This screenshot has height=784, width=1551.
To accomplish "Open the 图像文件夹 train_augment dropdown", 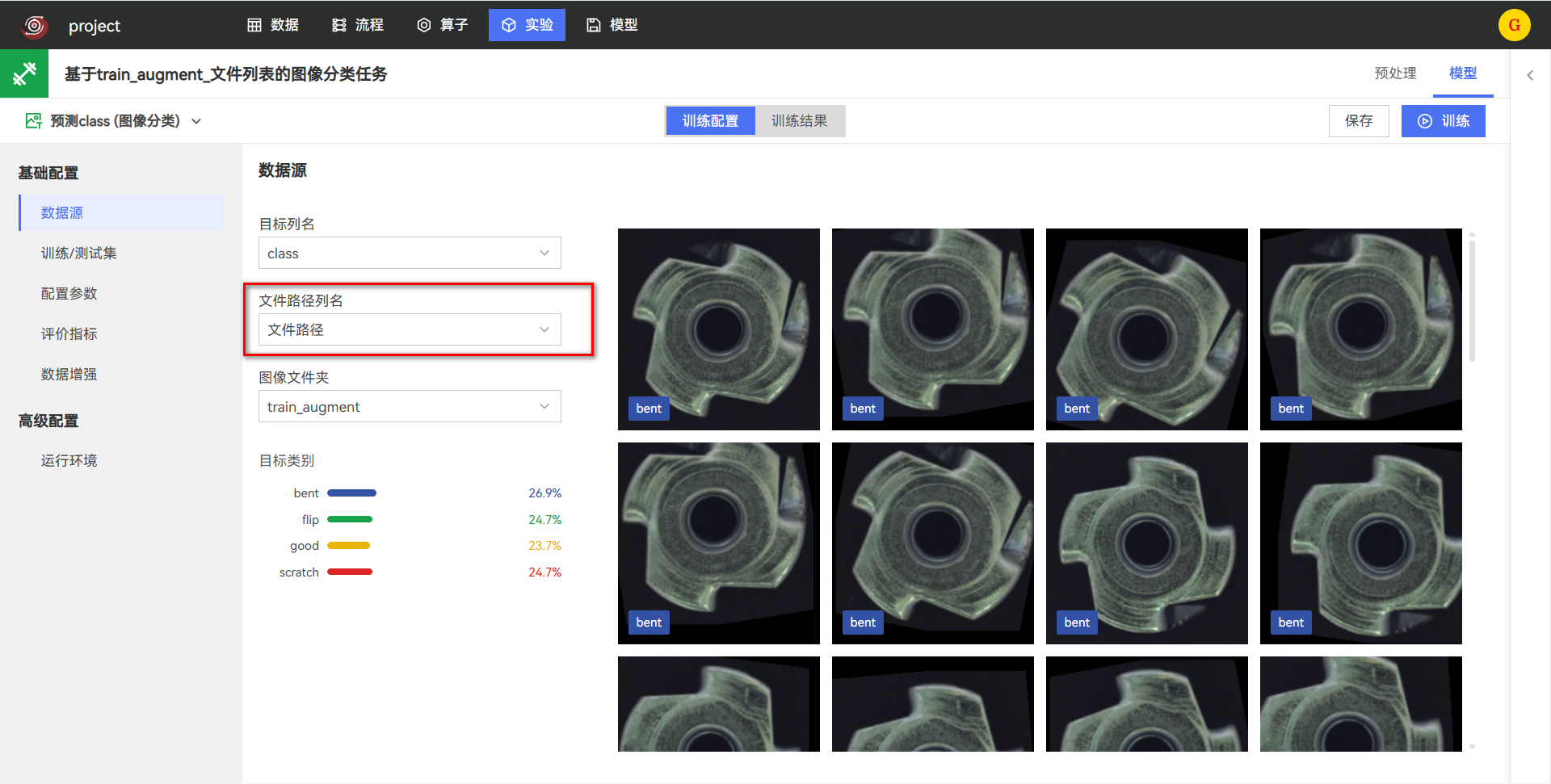I will [410, 407].
